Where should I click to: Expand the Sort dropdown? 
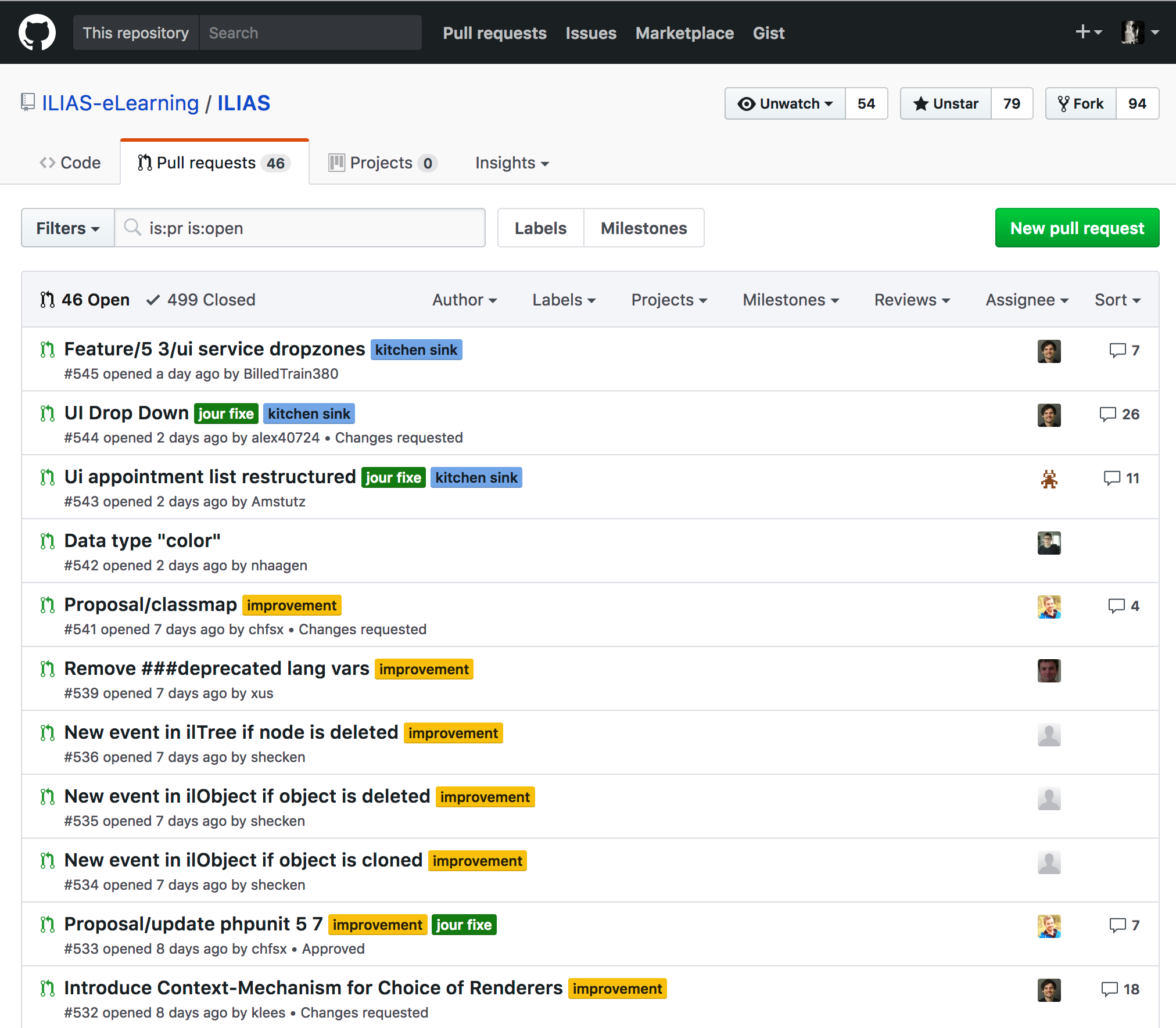click(1117, 300)
